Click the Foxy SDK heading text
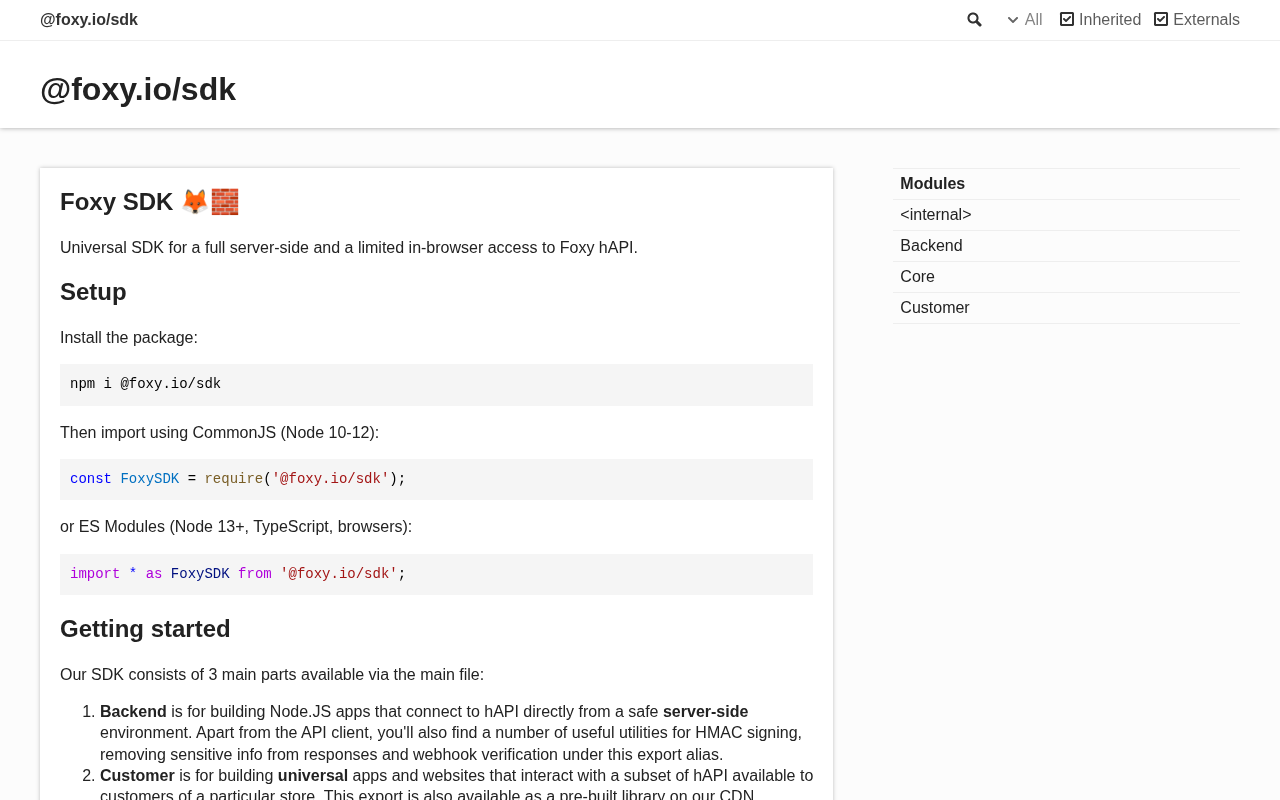 [116, 202]
